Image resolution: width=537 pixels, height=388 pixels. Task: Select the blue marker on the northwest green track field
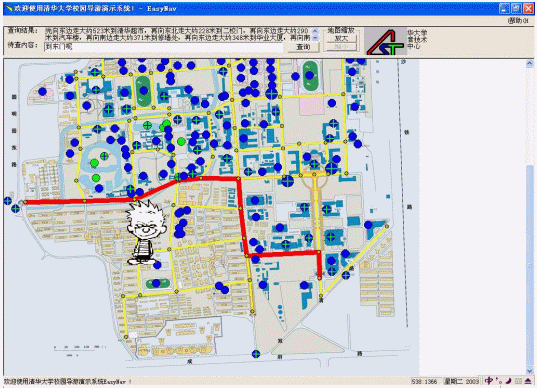click(143, 91)
